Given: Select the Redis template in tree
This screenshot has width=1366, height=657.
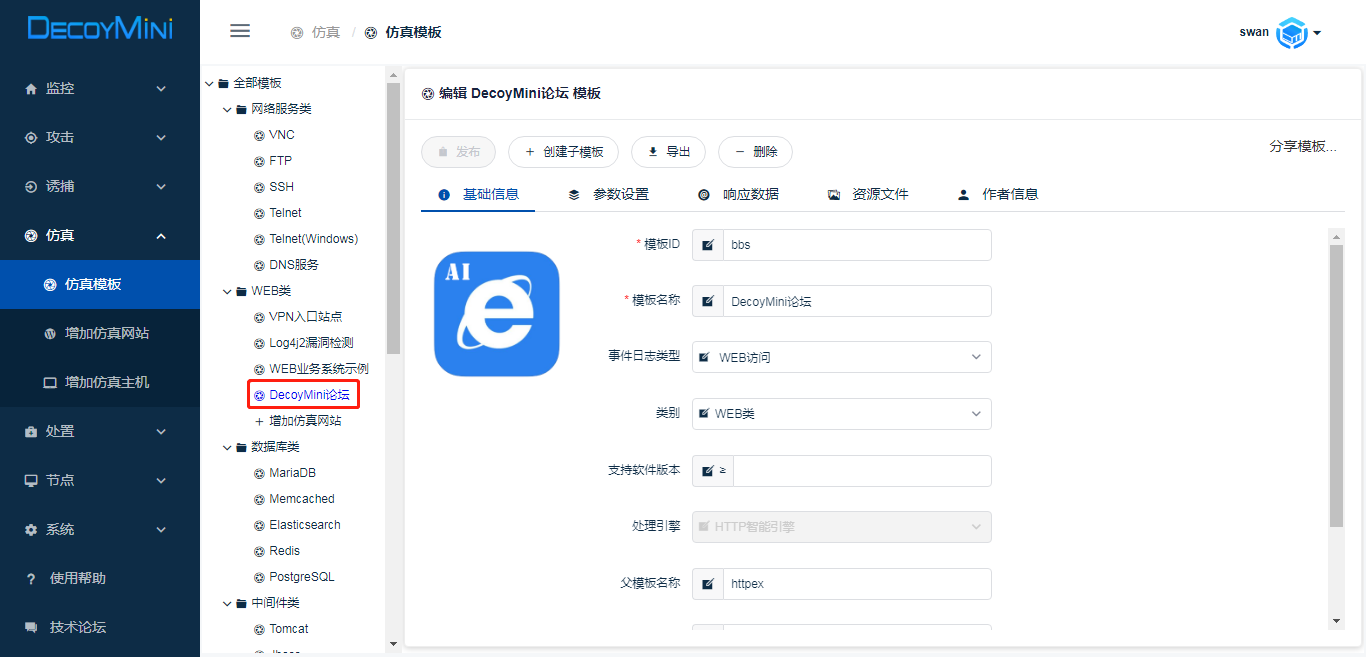Looking at the screenshot, I should coord(284,551).
